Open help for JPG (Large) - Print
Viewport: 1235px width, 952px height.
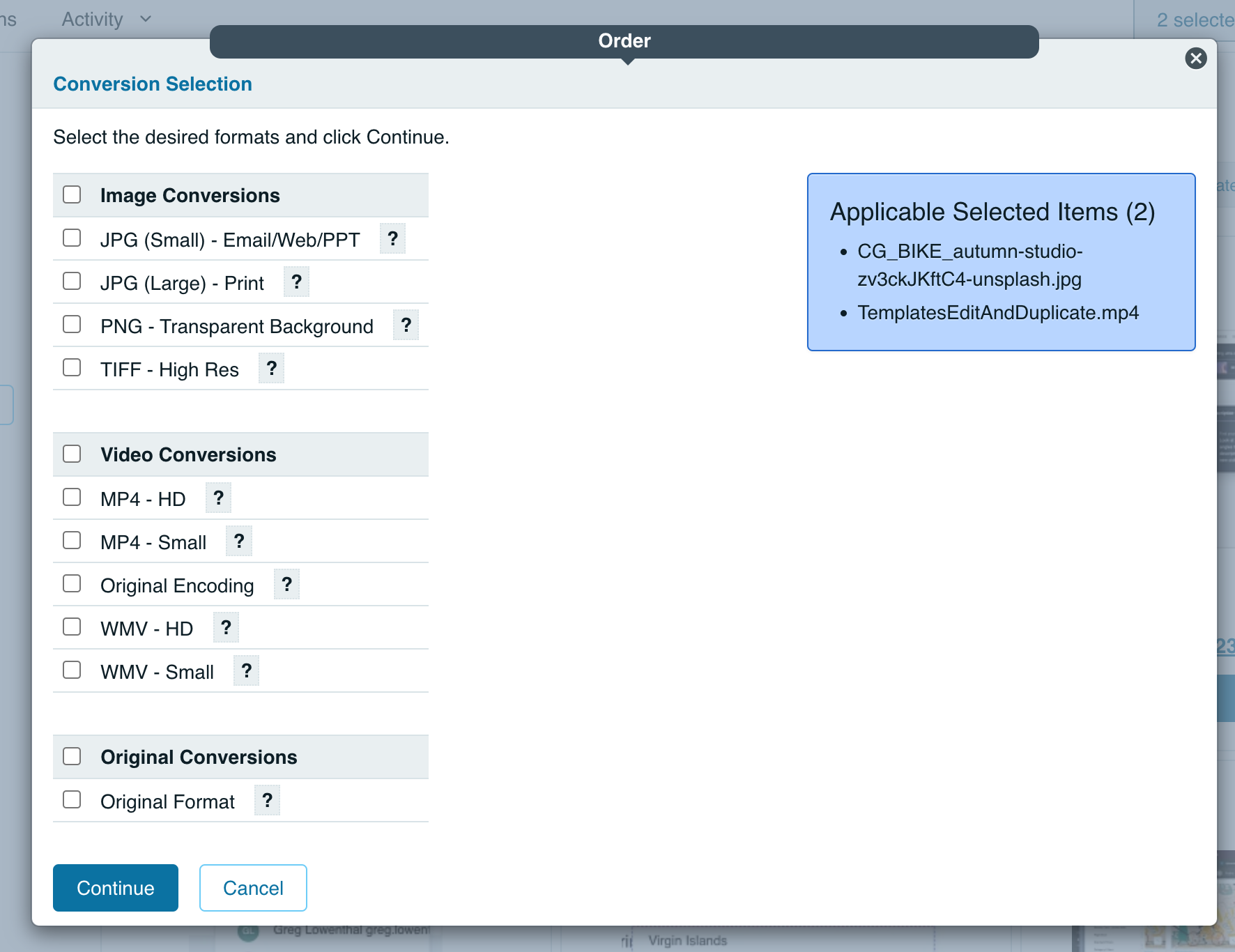(x=296, y=282)
